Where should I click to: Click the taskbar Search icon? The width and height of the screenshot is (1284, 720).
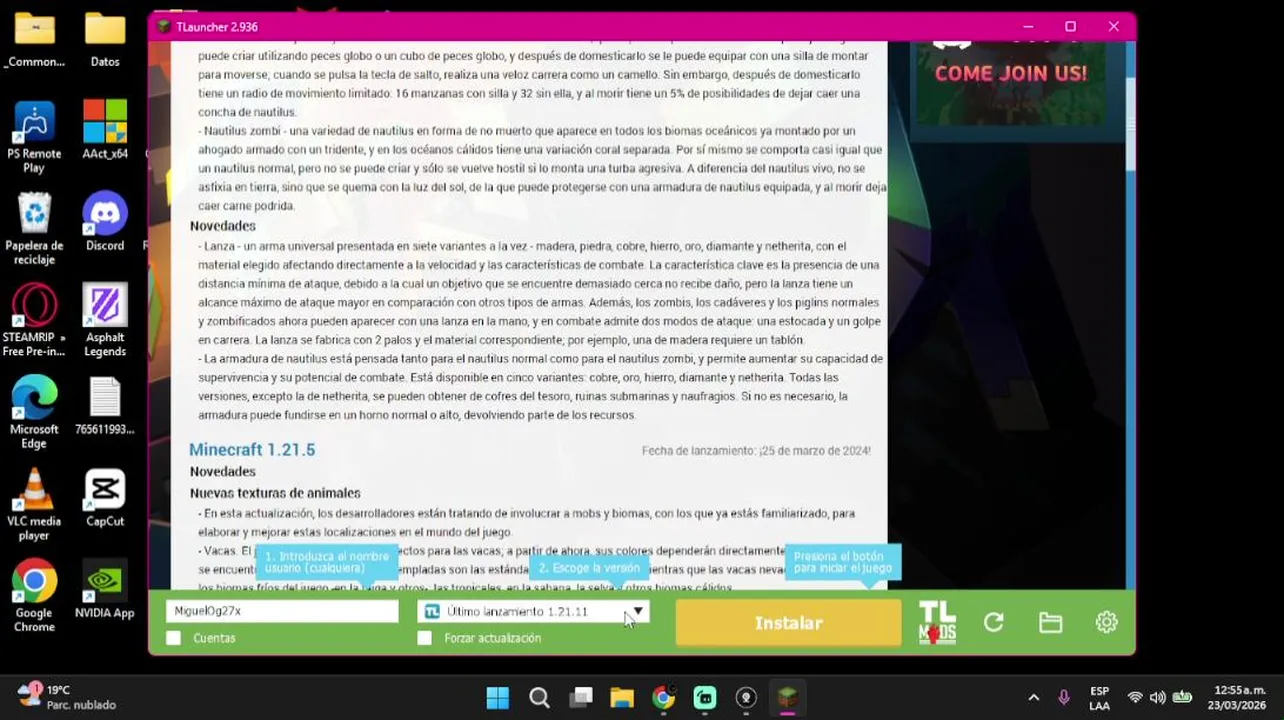click(x=539, y=698)
